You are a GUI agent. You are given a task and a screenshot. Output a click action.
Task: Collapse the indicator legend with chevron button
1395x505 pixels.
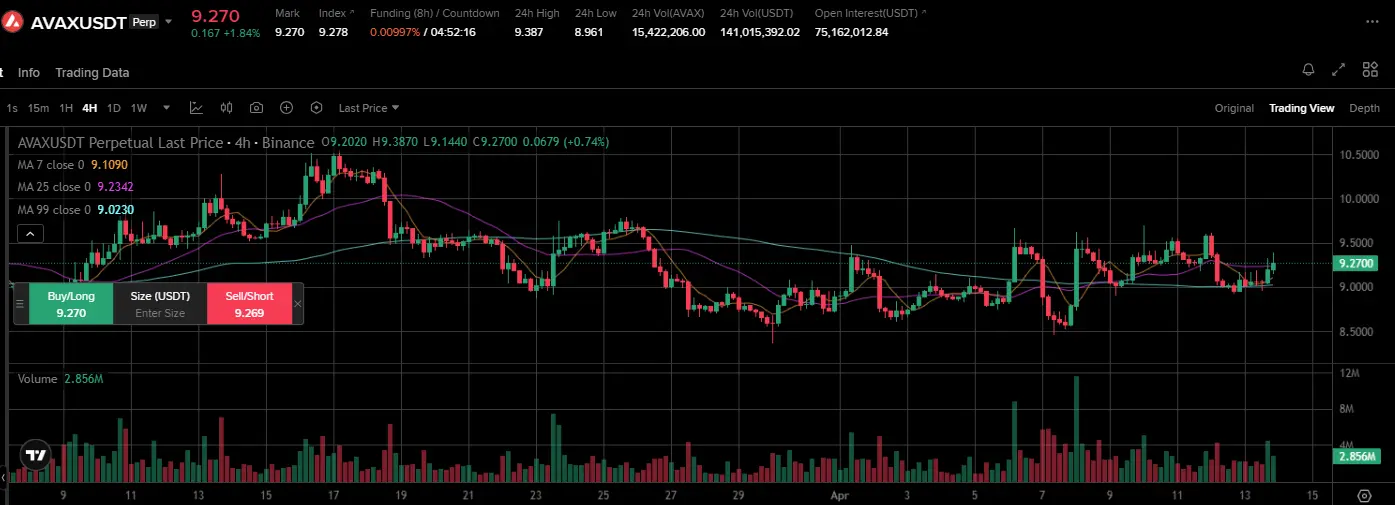[x=30, y=234]
